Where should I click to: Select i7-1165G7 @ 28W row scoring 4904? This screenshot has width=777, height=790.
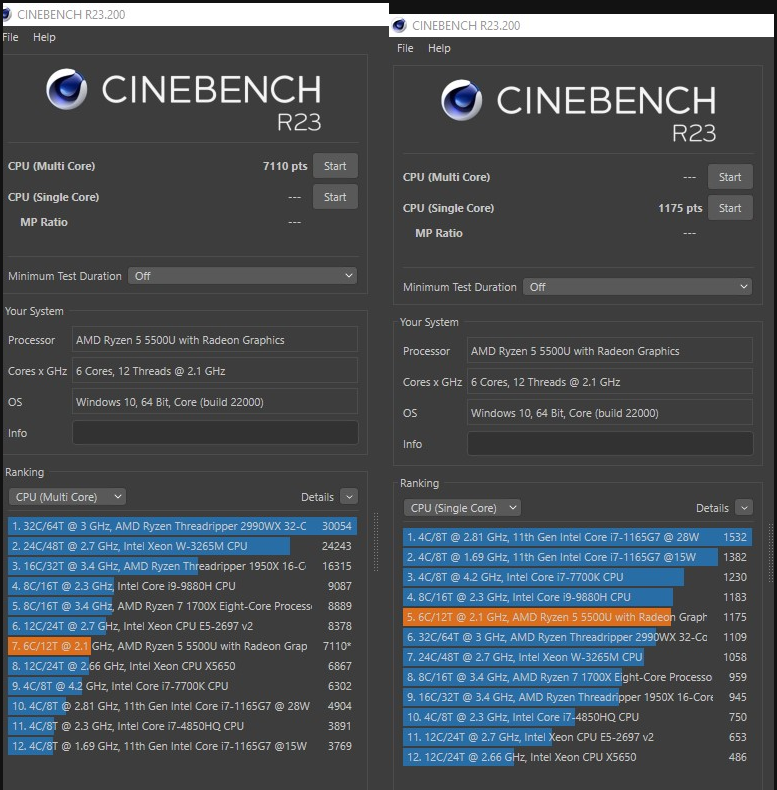182,706
